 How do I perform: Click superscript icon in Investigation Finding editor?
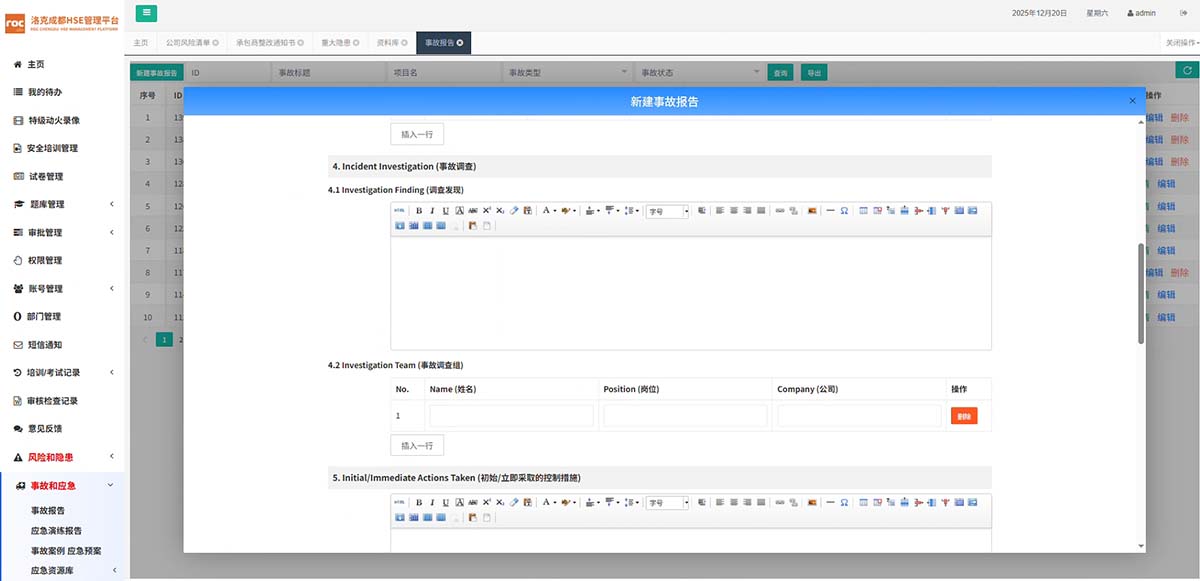(486, 211)
